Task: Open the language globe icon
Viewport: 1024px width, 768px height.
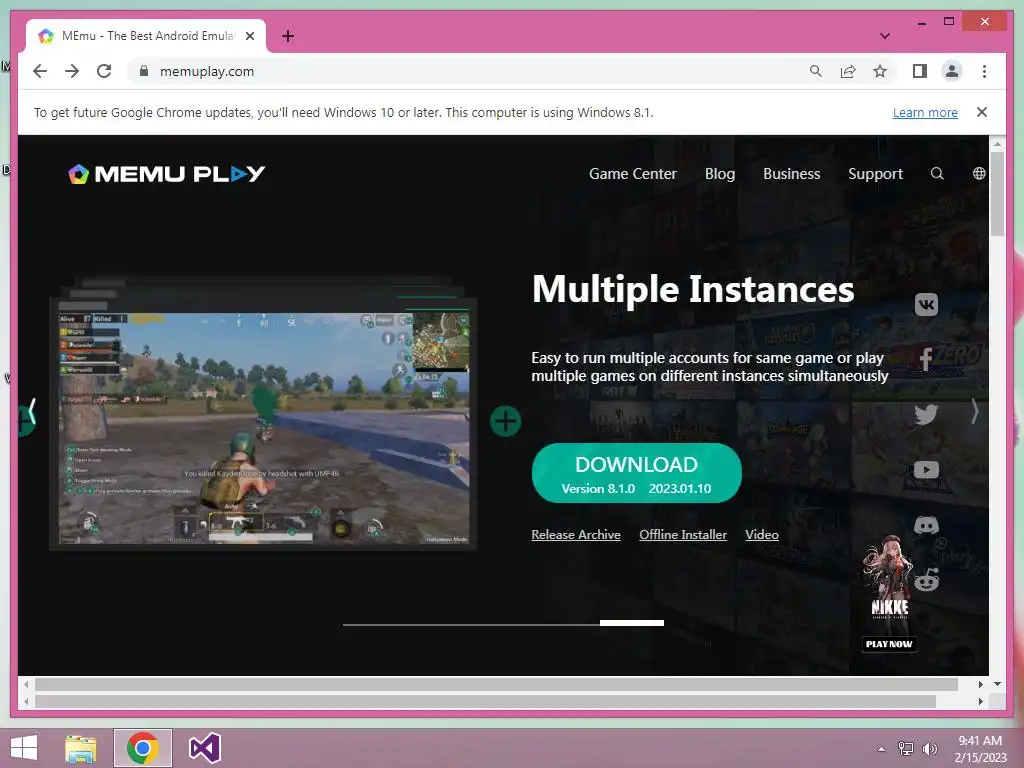Action: (x=979, y=174)
